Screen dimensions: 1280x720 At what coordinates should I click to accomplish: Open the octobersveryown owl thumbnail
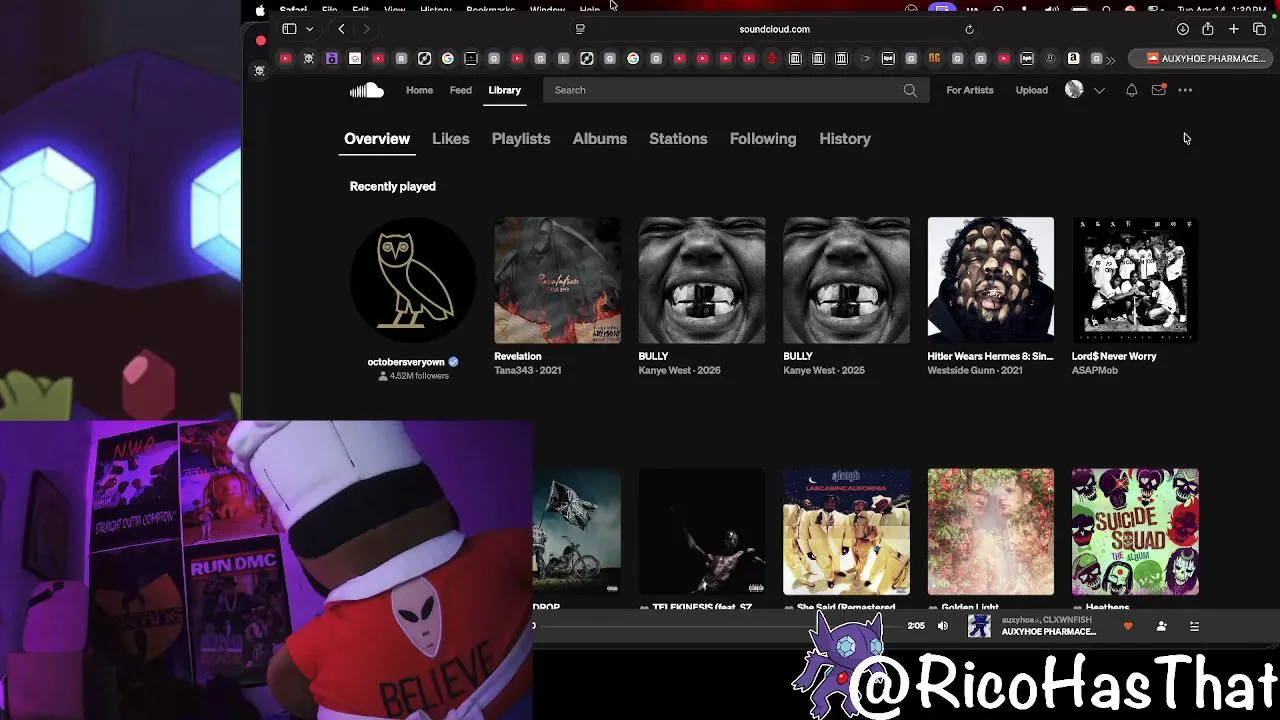(x=413, y=280)
